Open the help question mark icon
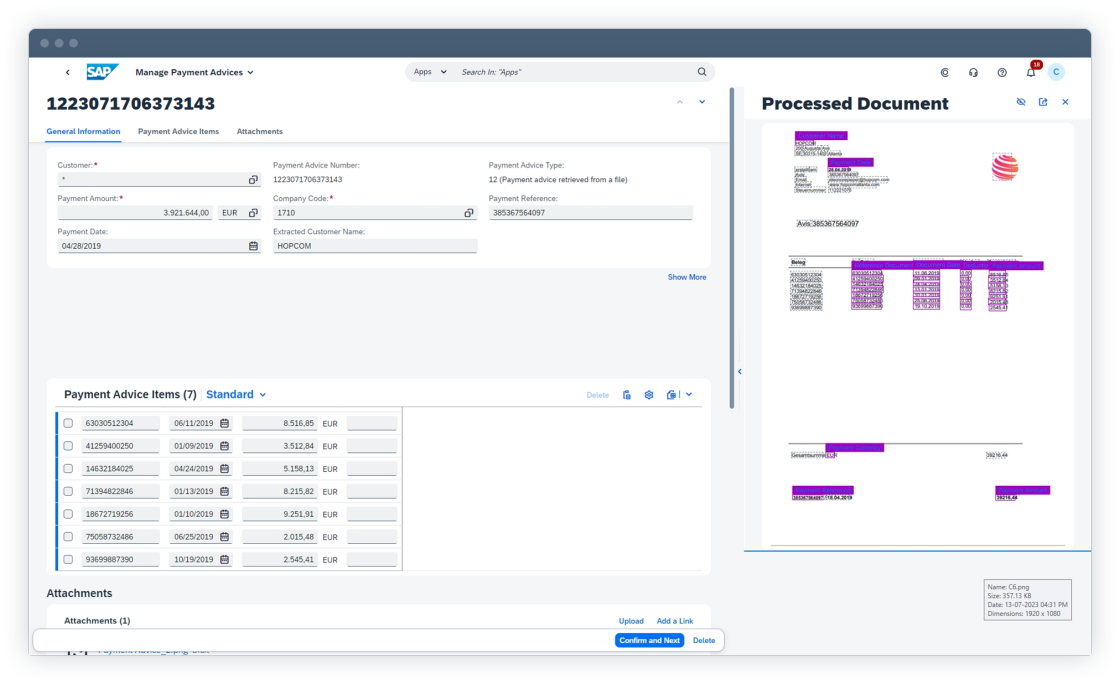 click(1002, 73)
